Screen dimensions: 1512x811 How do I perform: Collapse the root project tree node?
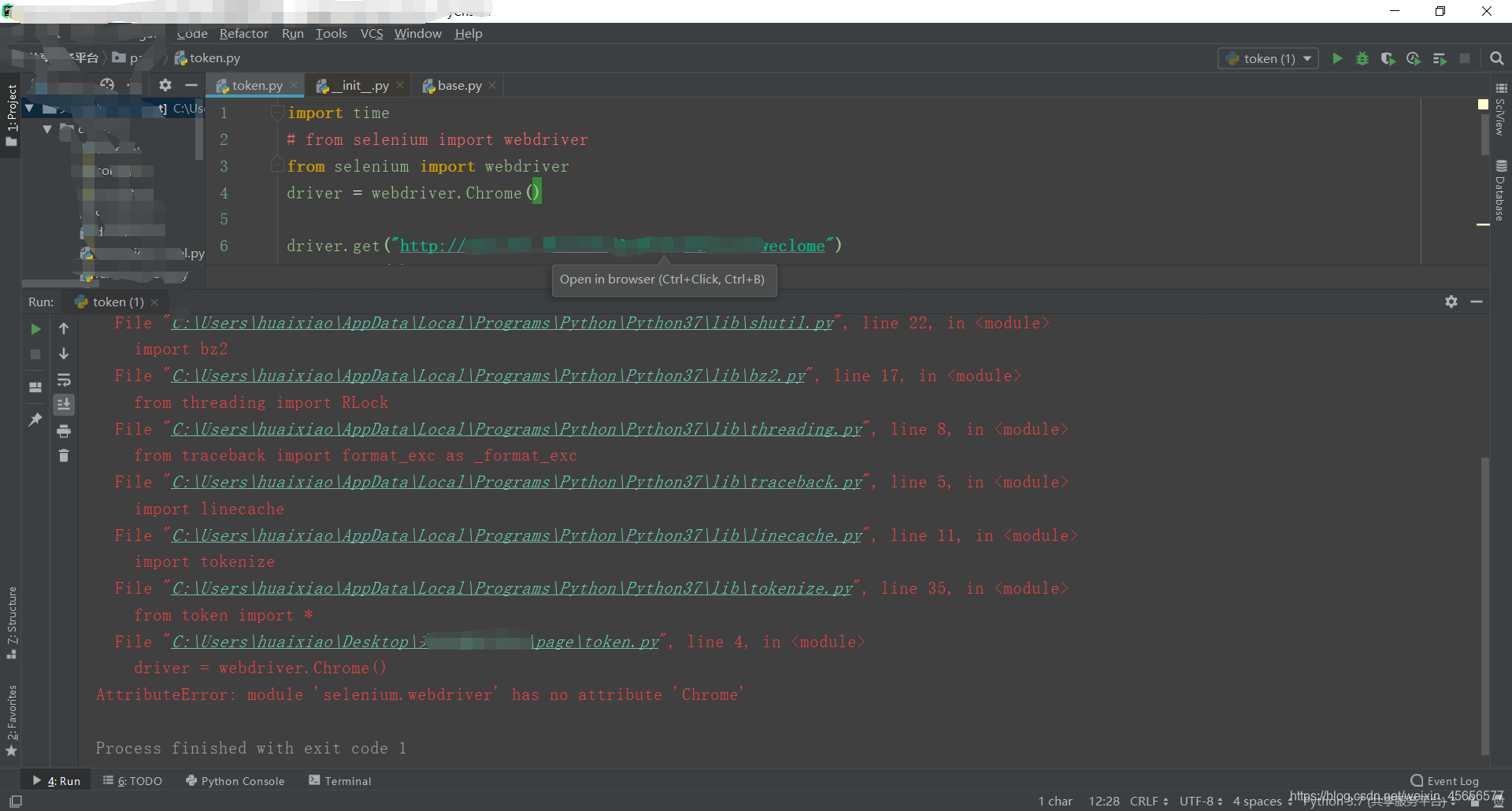(x=29, y=108)
